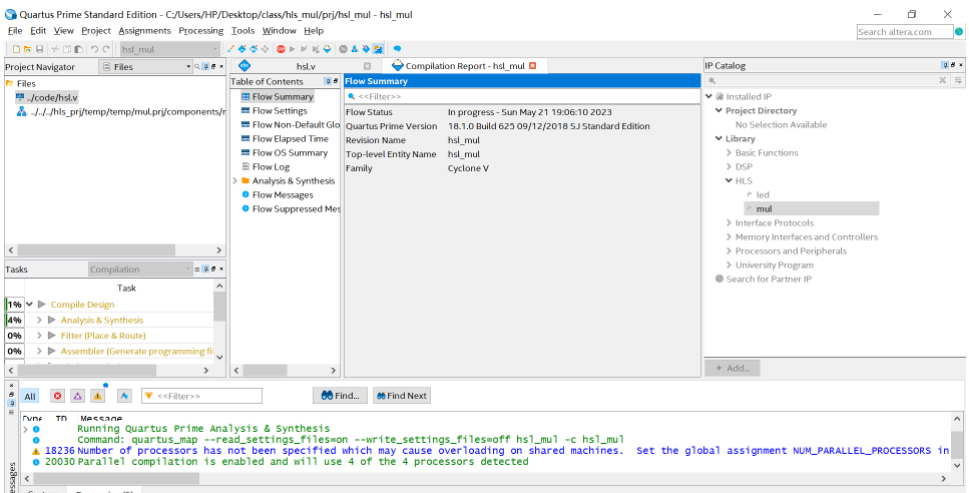969x493 pixels.
Task: Toggle the All messages filter
Action: tap(30, 396)
